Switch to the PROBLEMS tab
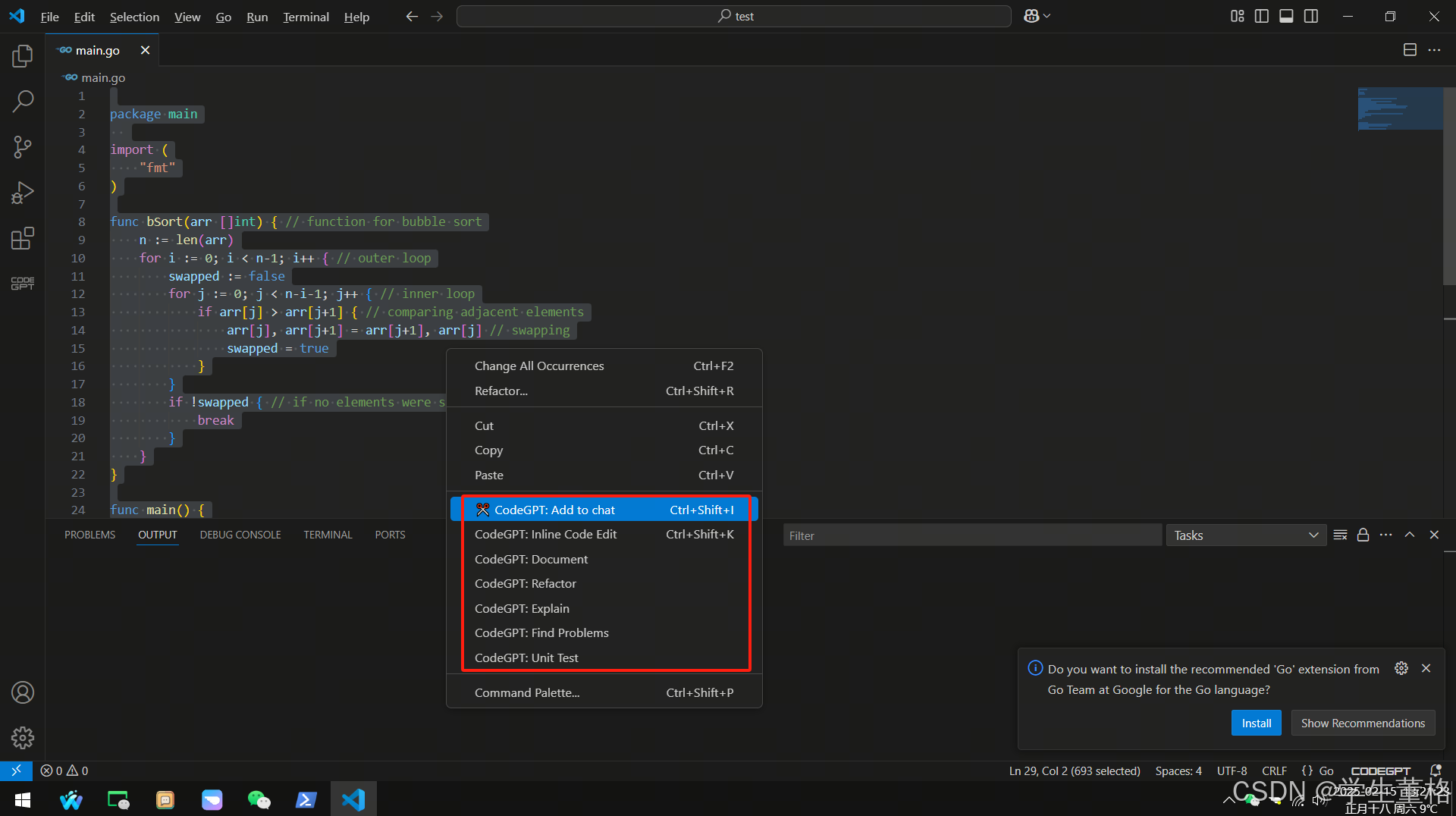This screenshot has height=816, width=1456. click(89, 535)
